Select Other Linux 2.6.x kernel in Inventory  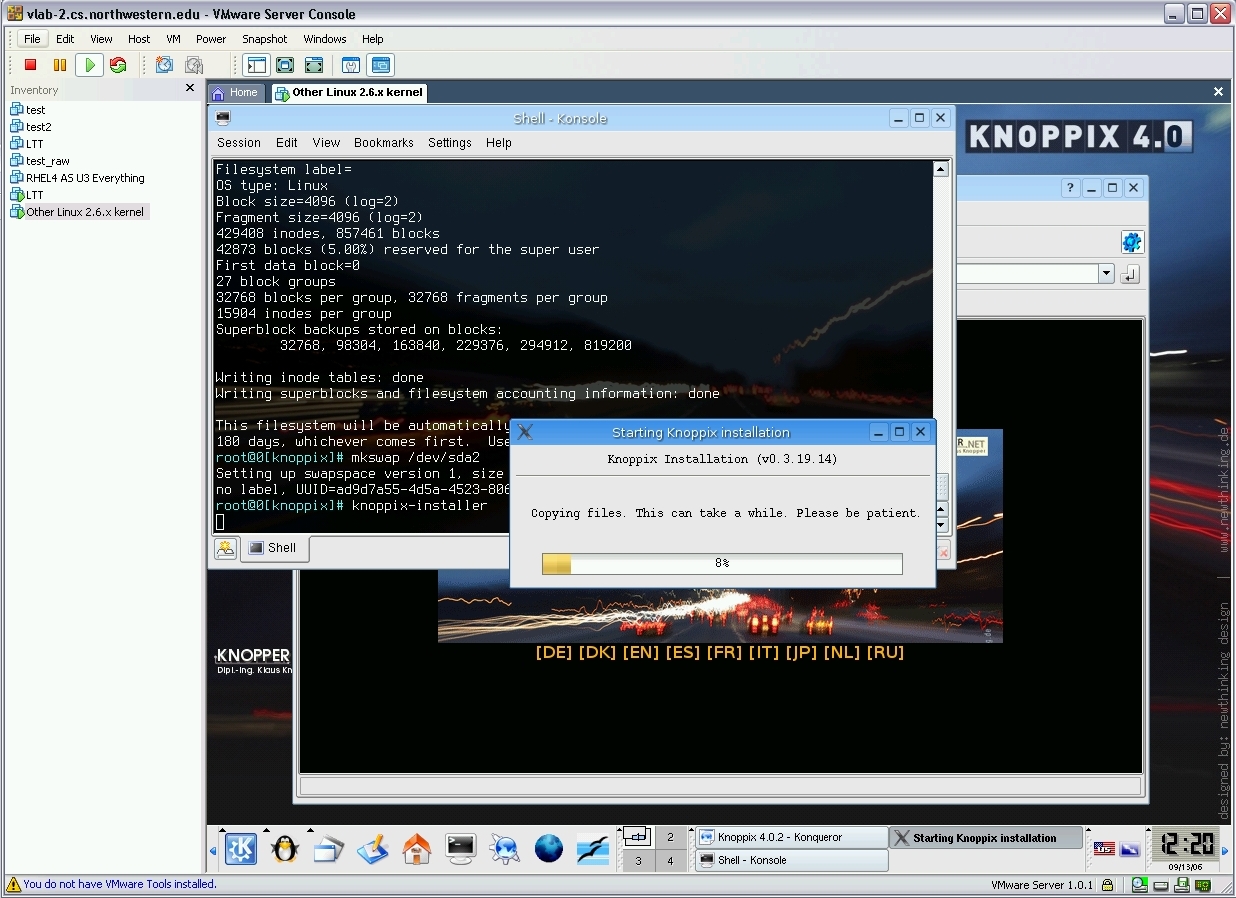[78, 212]
